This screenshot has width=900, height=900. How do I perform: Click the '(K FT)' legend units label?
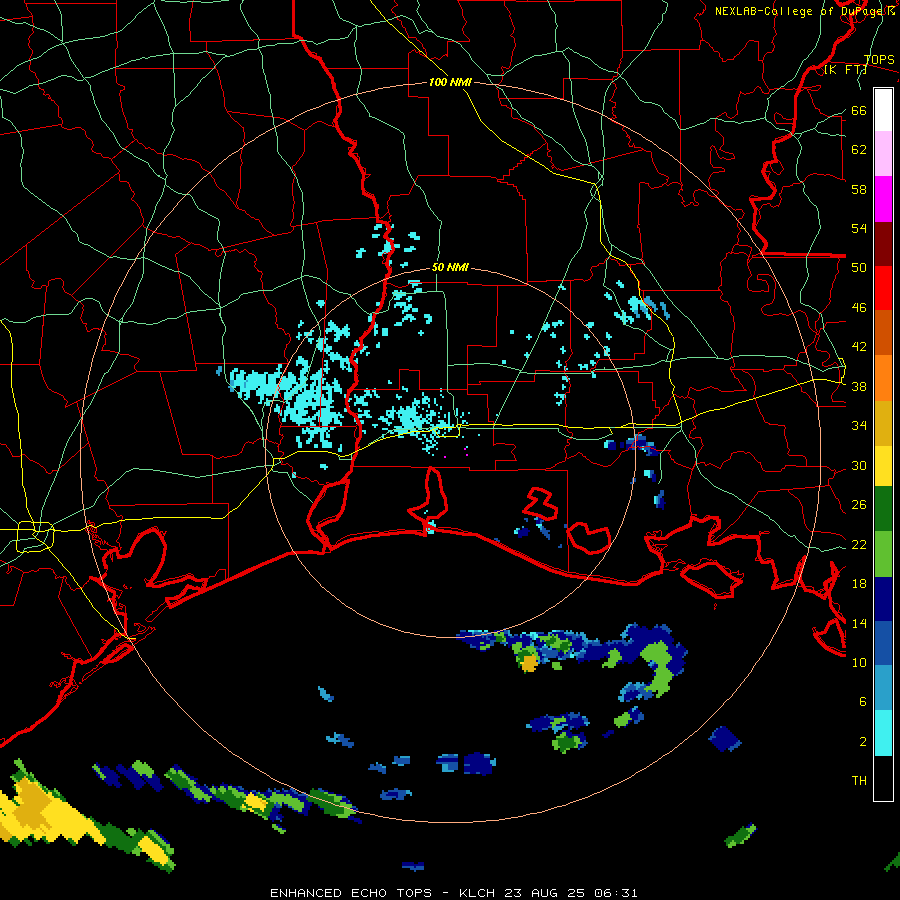(x=845, y=69)
